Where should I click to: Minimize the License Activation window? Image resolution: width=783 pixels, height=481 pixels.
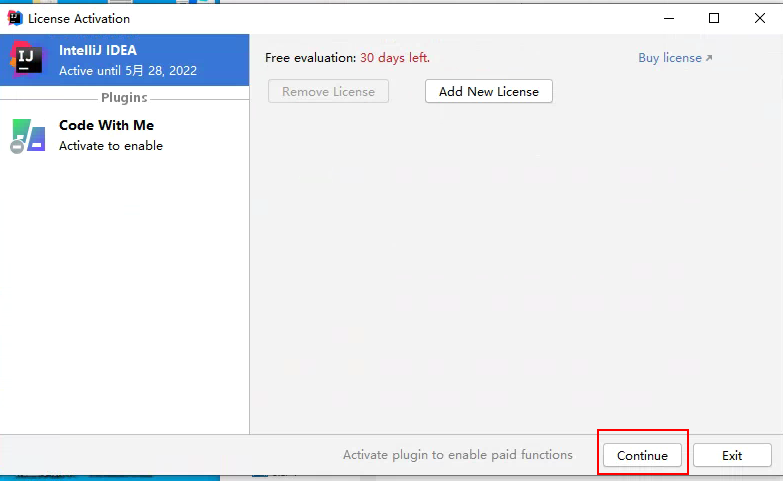click(667, 18)
